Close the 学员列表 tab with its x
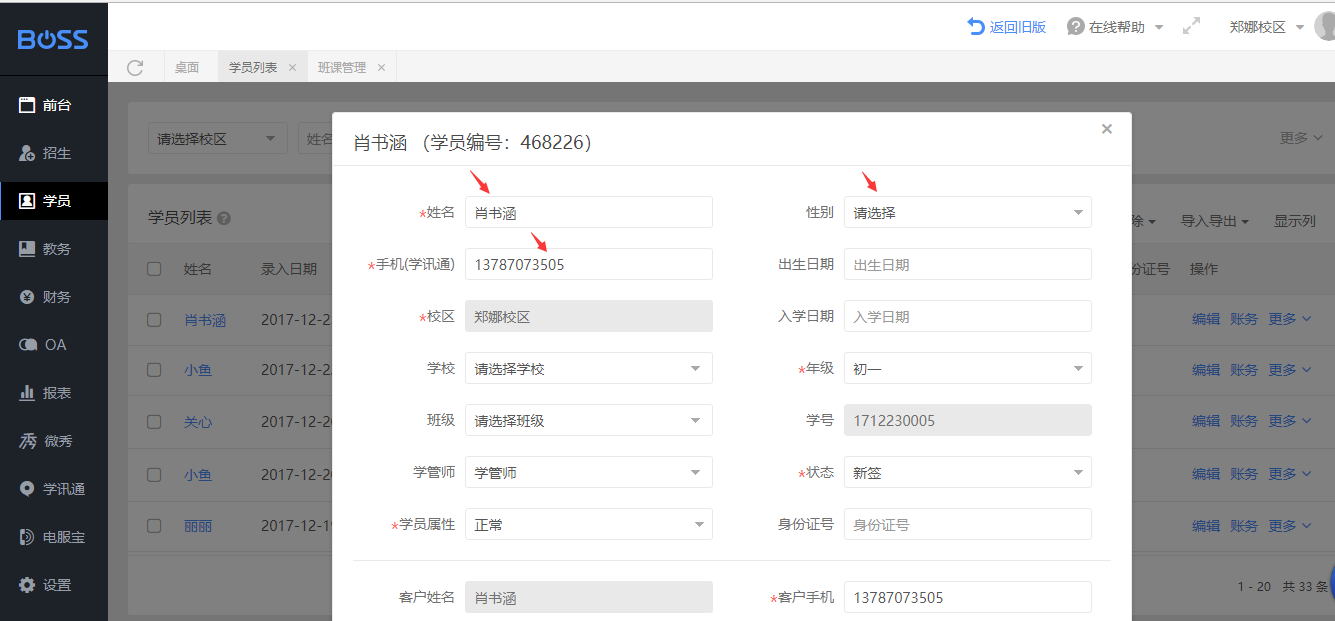Viewport: 1335px width, 621px height. pos(292,68)
